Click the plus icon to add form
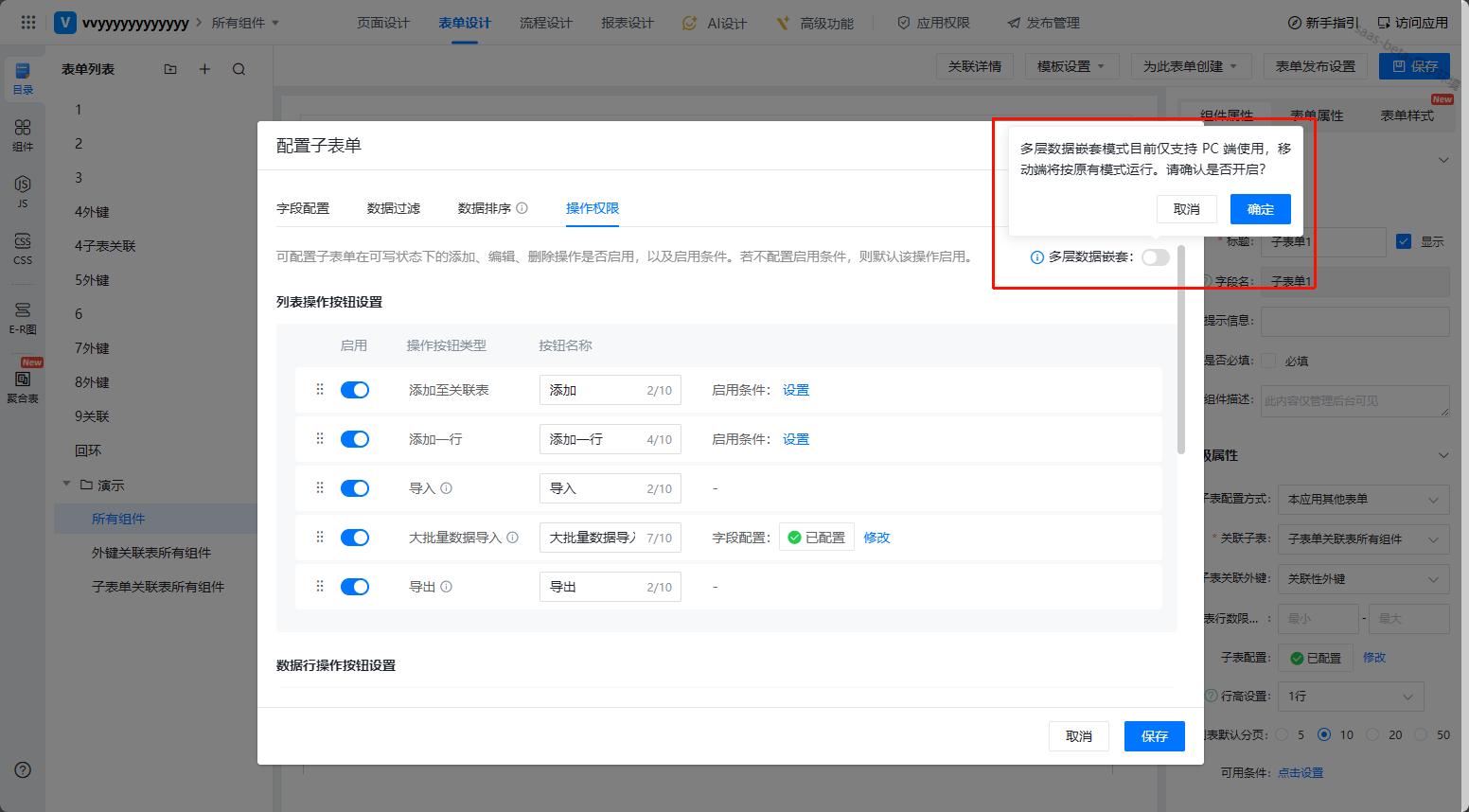1469x812 pixels. click(x=204, y=69)
